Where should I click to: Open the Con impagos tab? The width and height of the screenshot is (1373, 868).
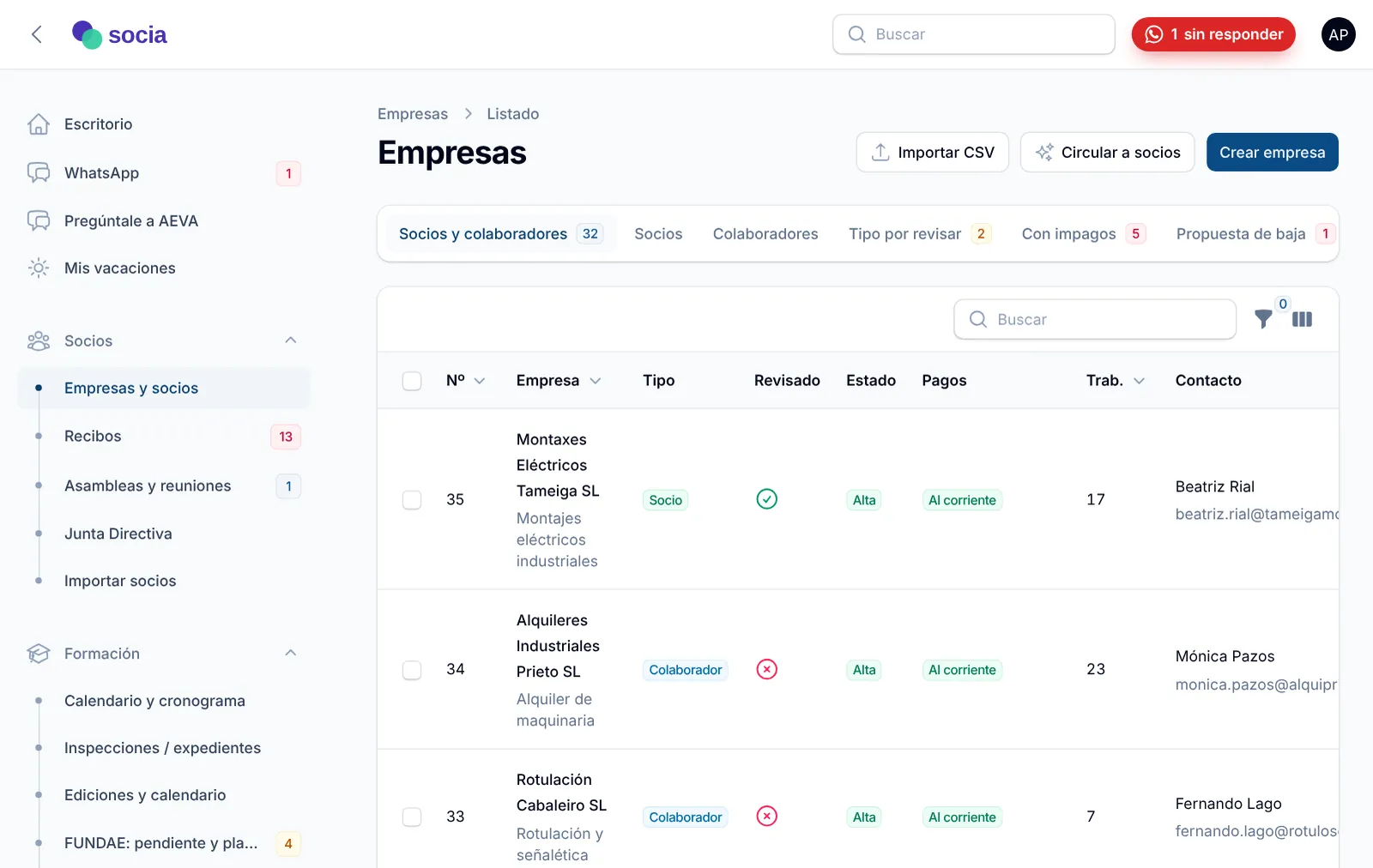1084,234
